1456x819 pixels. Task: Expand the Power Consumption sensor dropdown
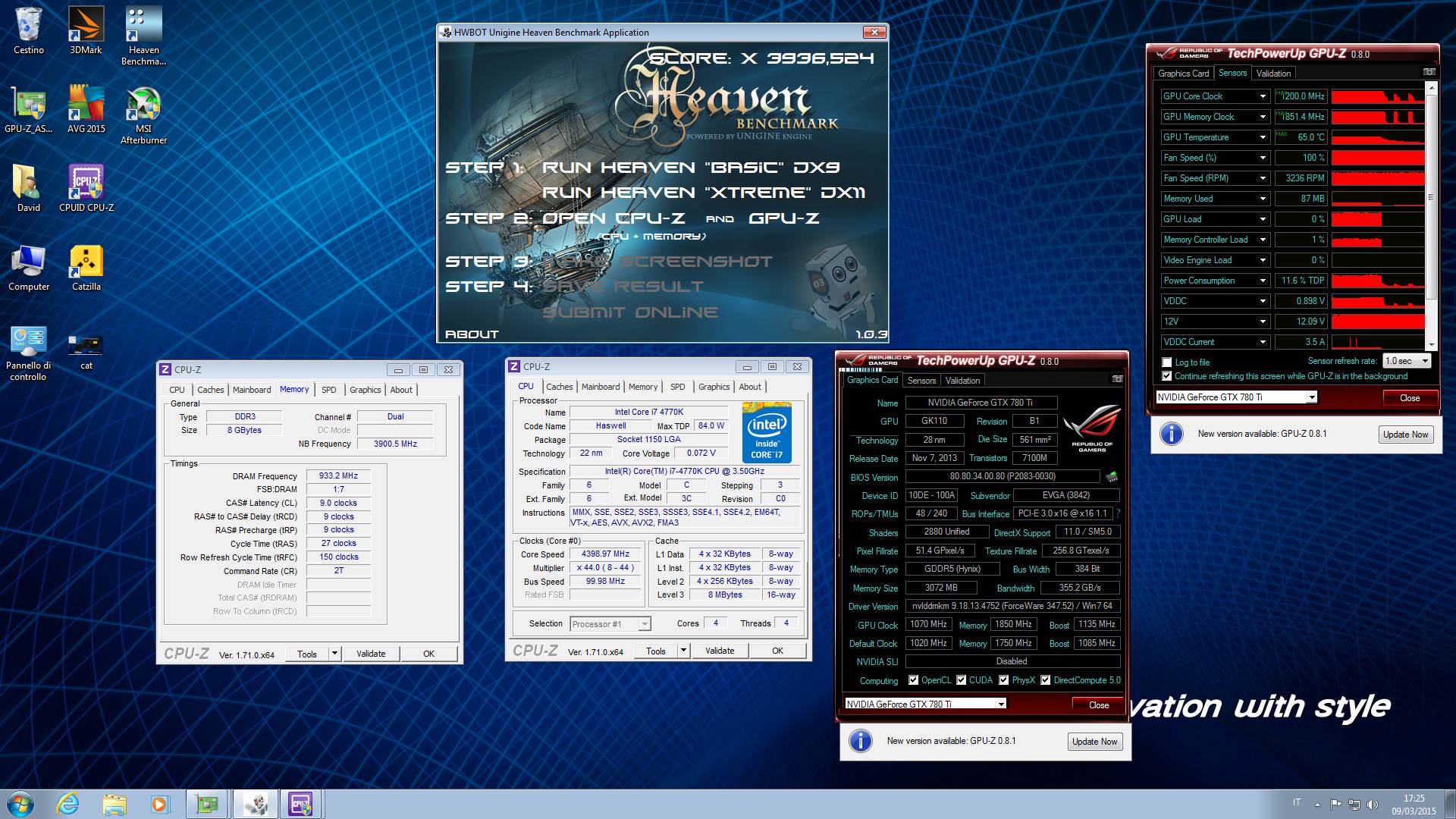pos(1263,281)
